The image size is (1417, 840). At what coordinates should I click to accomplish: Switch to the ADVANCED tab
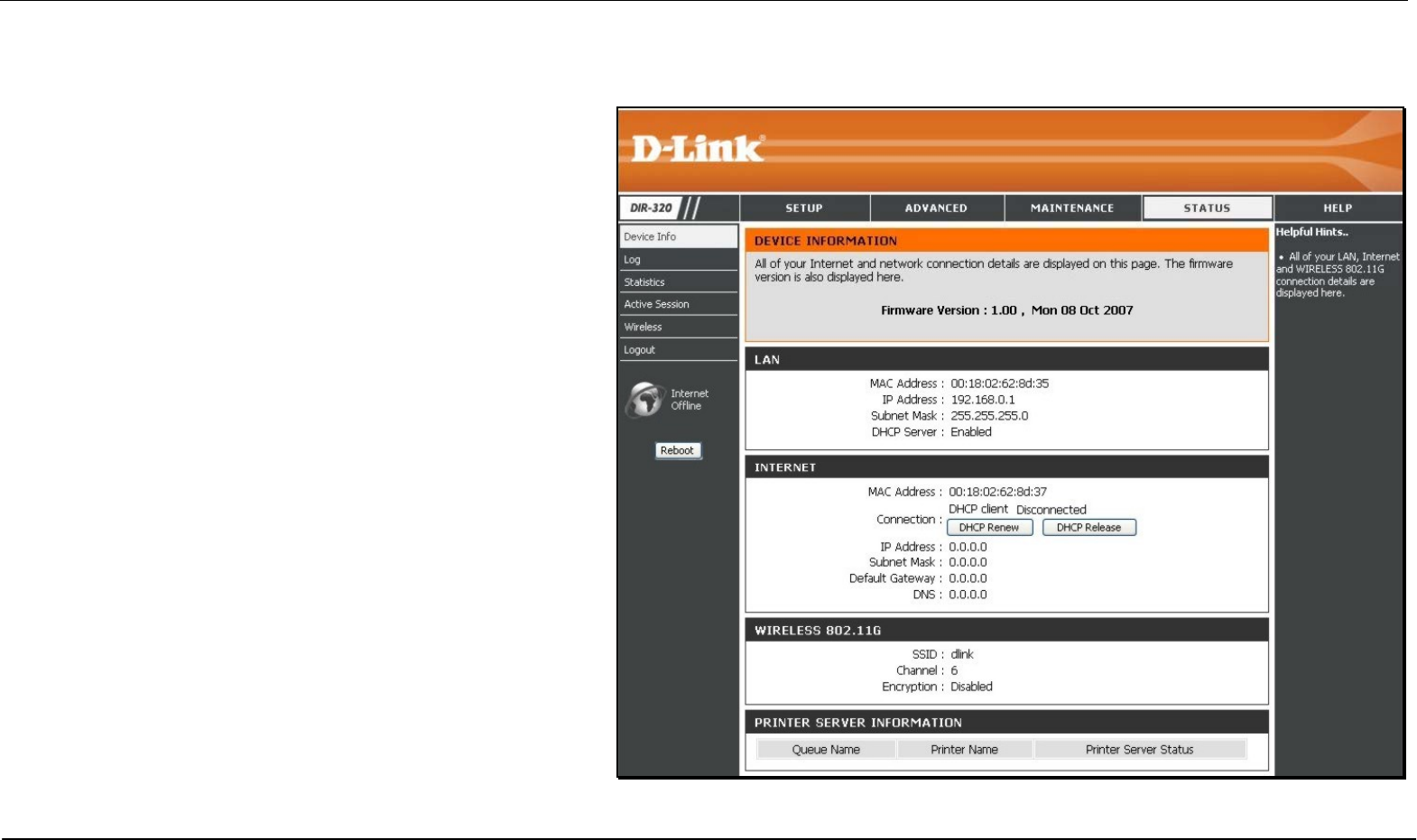click(x=936, y=208)
